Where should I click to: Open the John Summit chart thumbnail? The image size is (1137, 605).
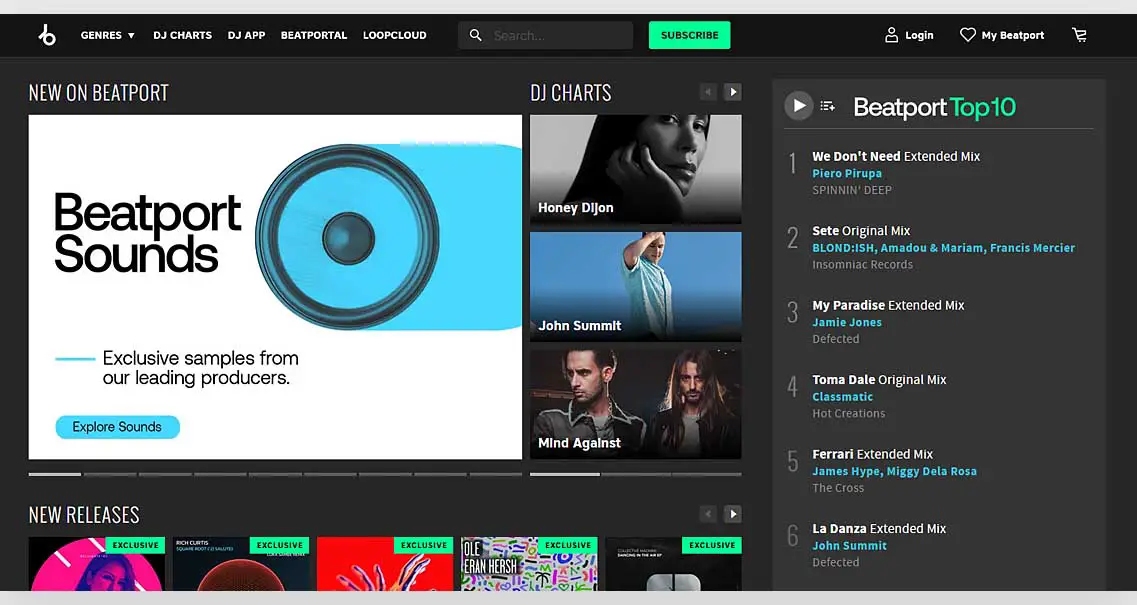click(635, 286)
